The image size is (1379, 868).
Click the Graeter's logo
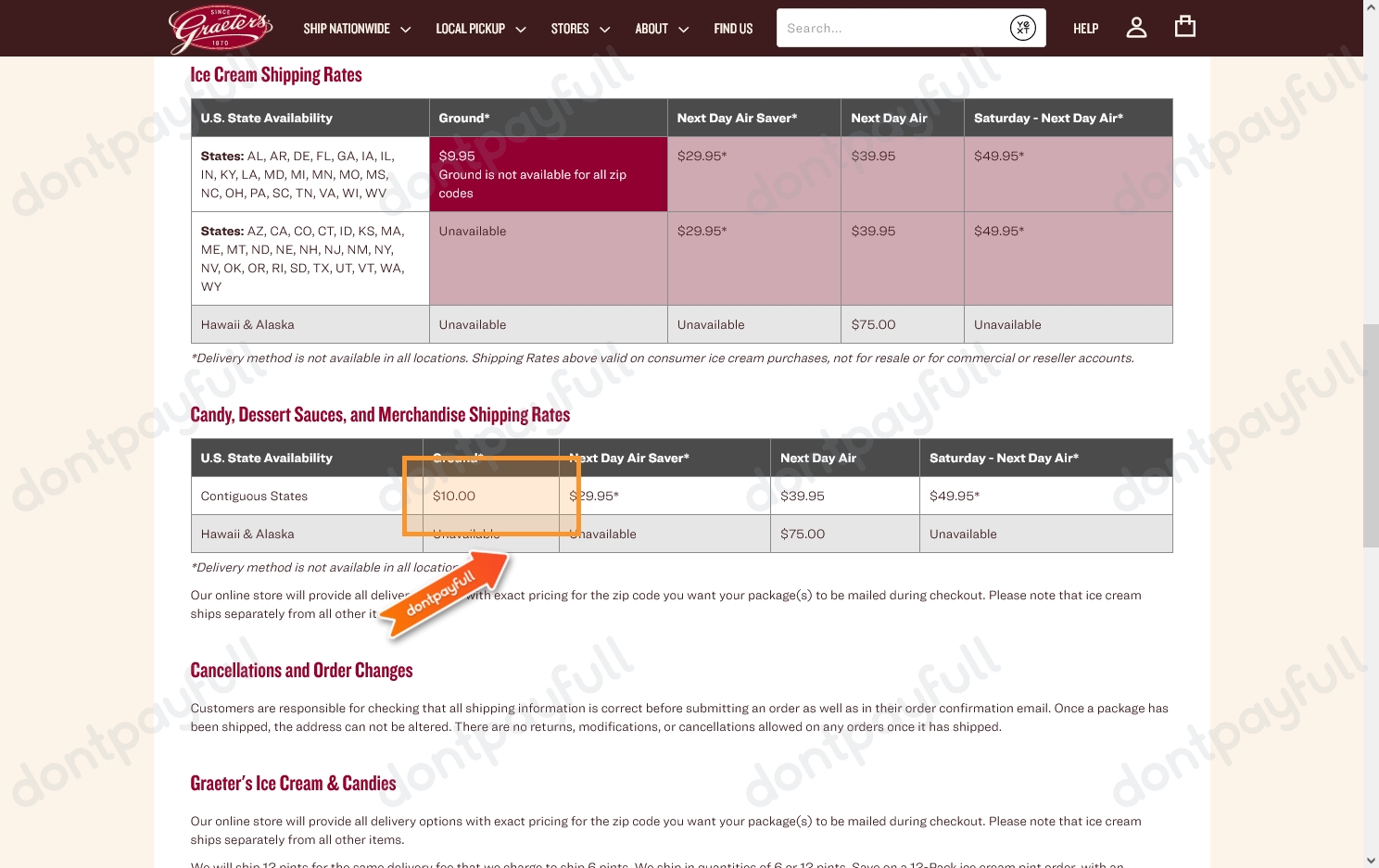pos(220,28)
